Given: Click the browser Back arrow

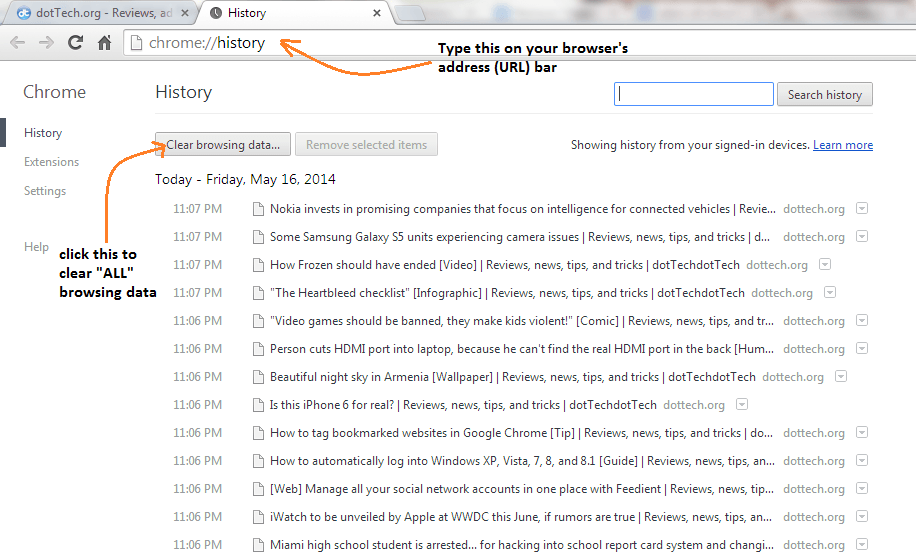Looking at the screenshot, I should (x=18, y=43).
